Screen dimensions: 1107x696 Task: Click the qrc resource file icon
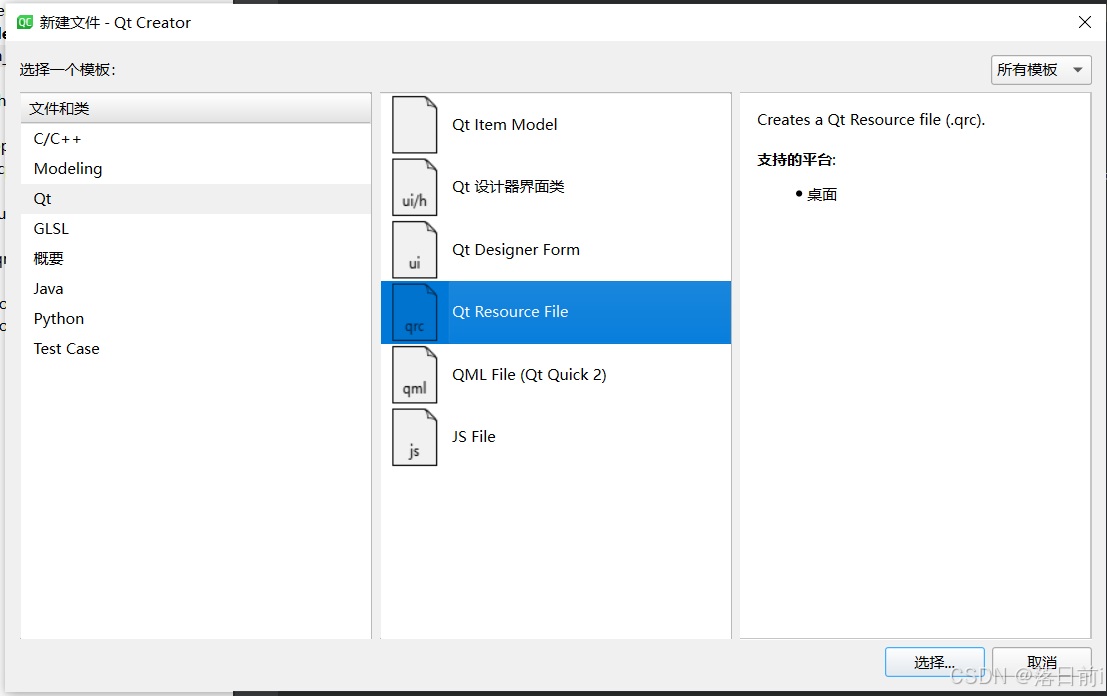414,312
